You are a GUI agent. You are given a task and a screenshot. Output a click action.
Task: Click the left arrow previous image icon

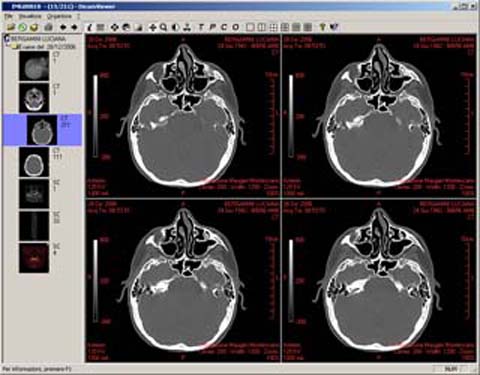(x=64, y=27)
